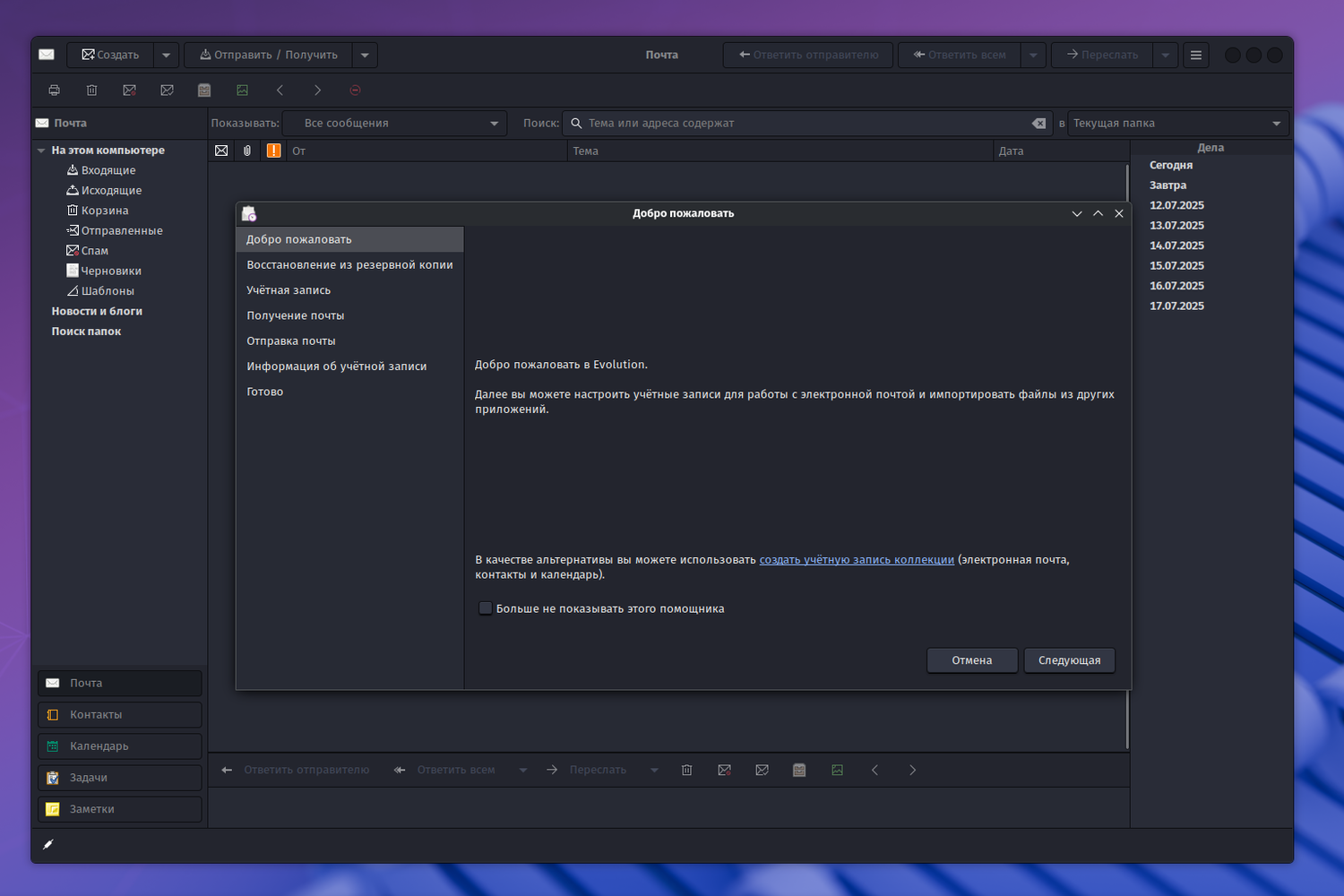Click the print icon in the top toolbar

pos(55,90)
